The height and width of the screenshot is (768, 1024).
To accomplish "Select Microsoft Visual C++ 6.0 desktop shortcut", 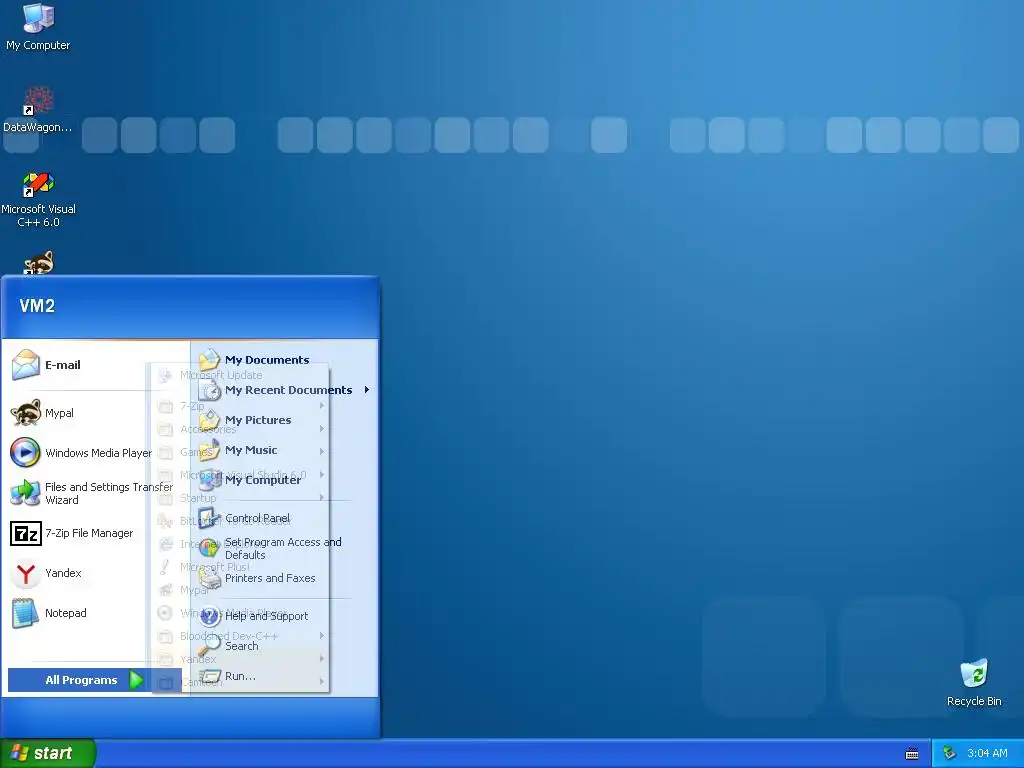I will (38, 199).
